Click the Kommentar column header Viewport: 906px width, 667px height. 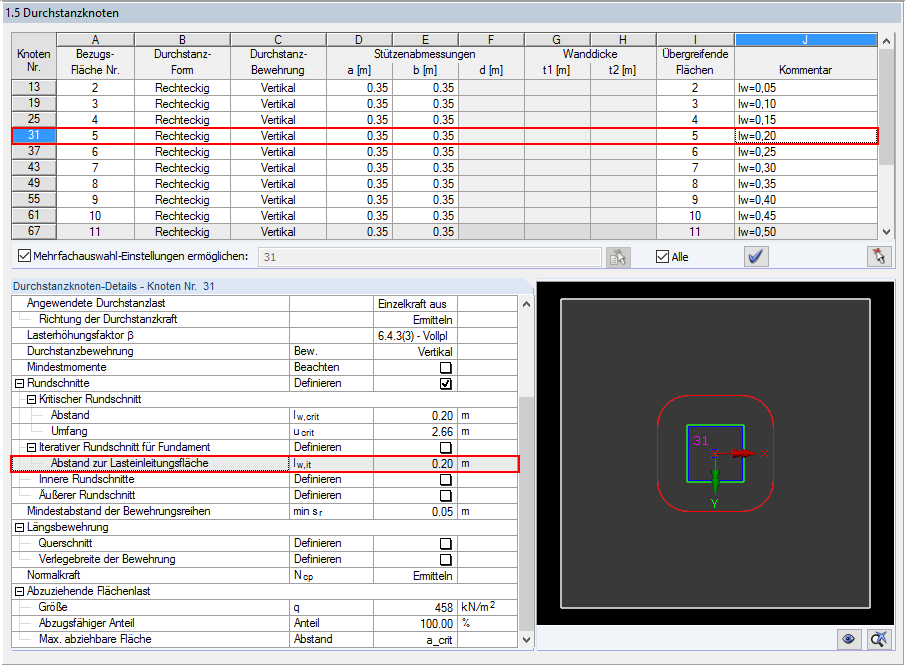806,57
